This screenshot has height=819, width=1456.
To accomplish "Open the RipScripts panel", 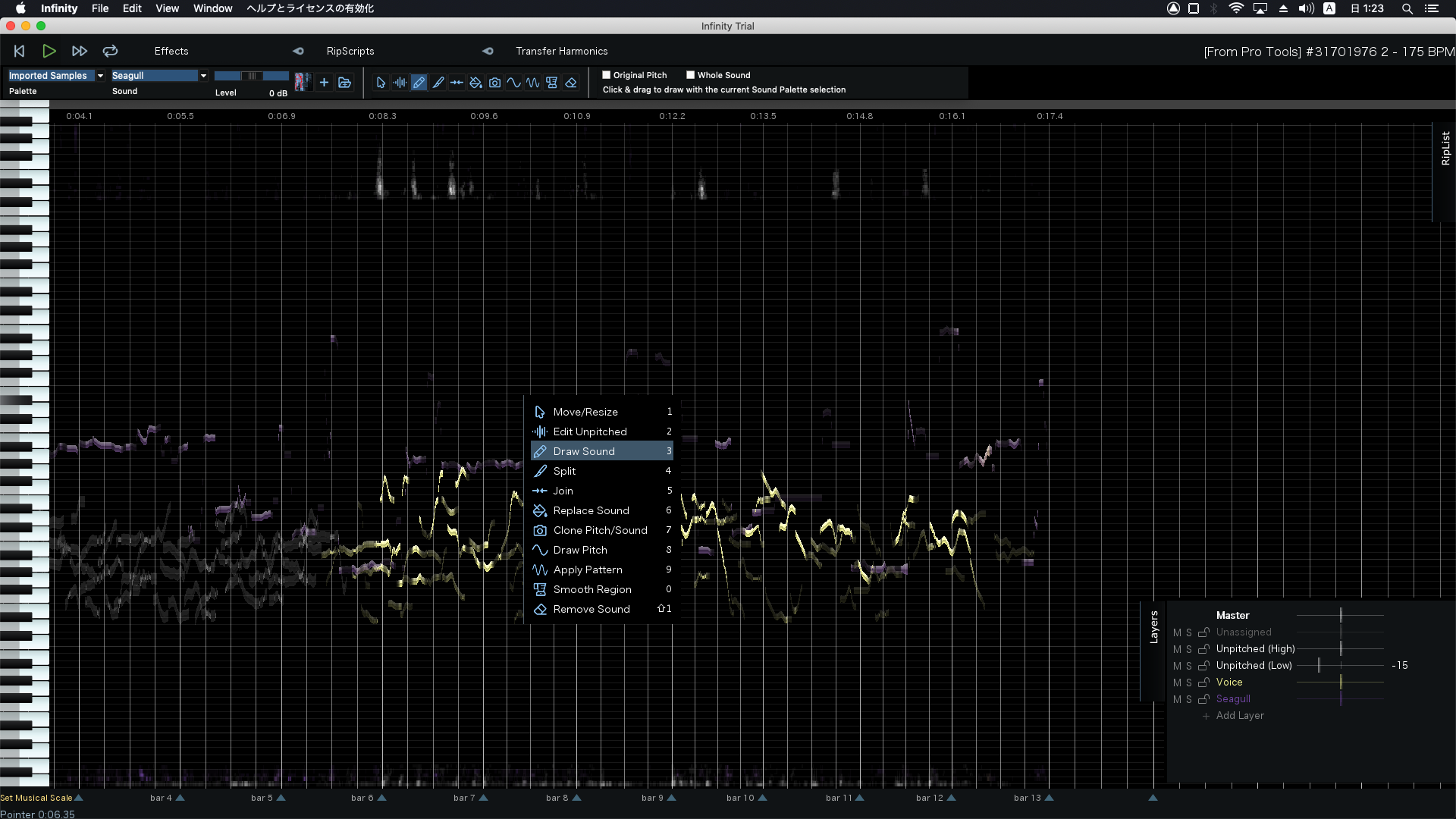I will point(350,51).
